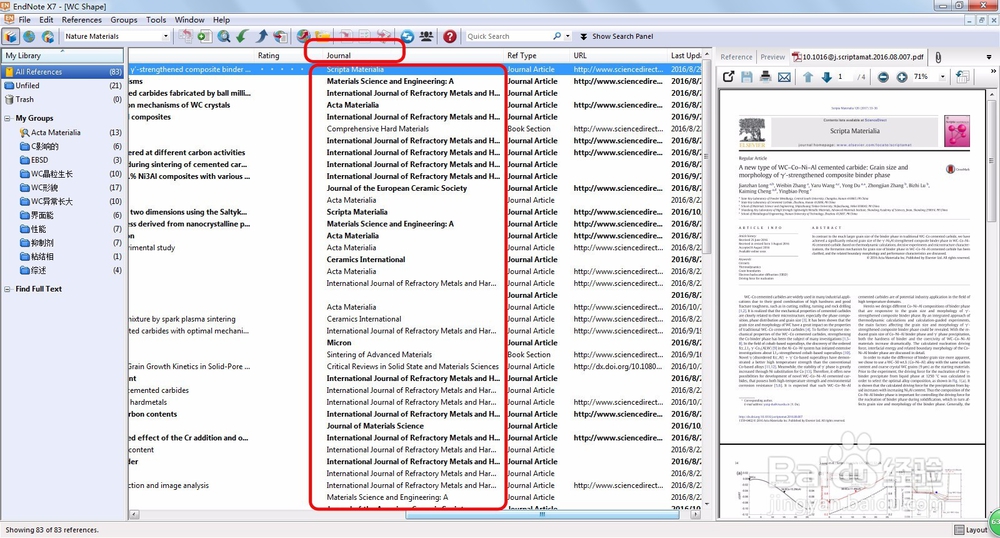Select the EBSD group
The image size is (1000, 538).
[x=70, y=160]
